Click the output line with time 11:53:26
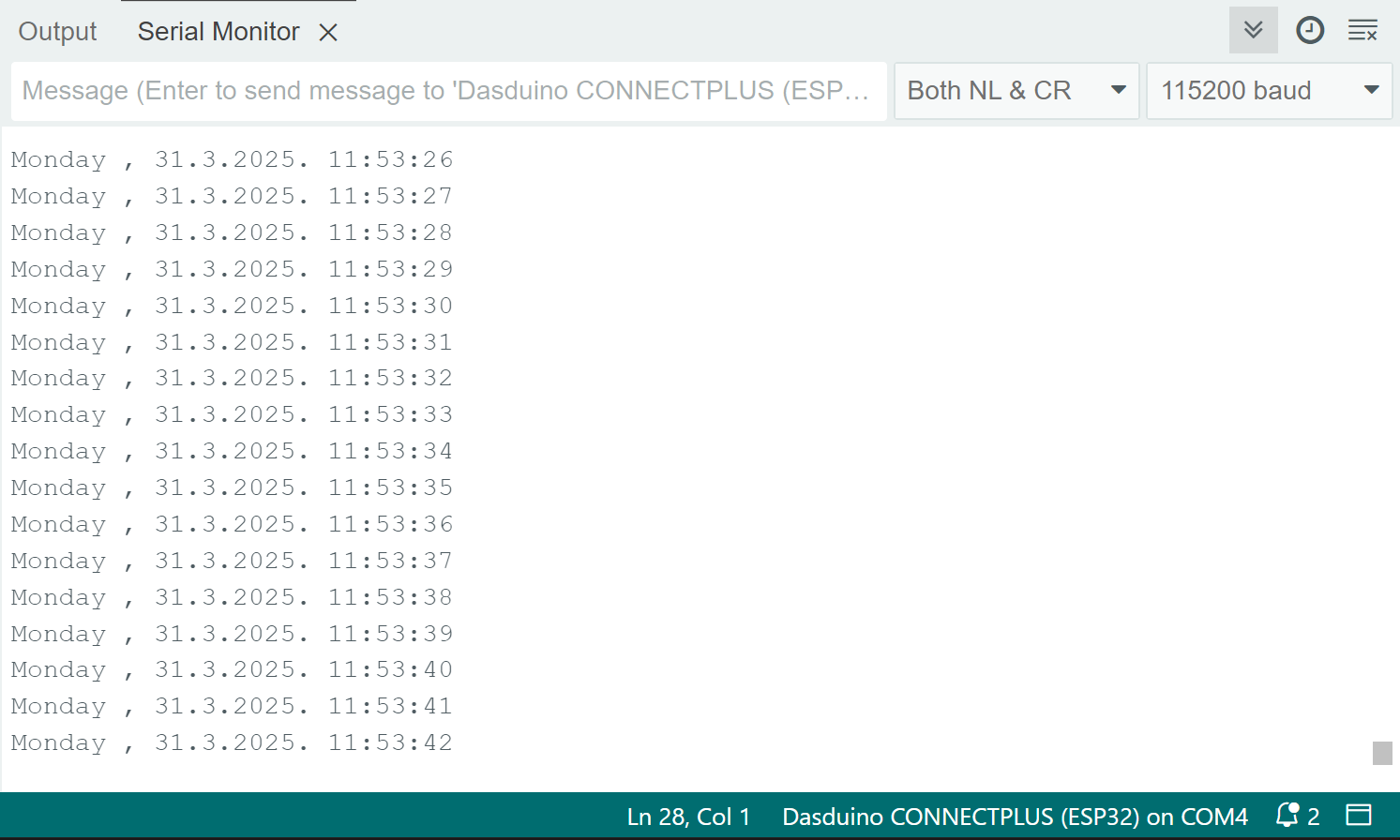 click(x=232, y=159)
